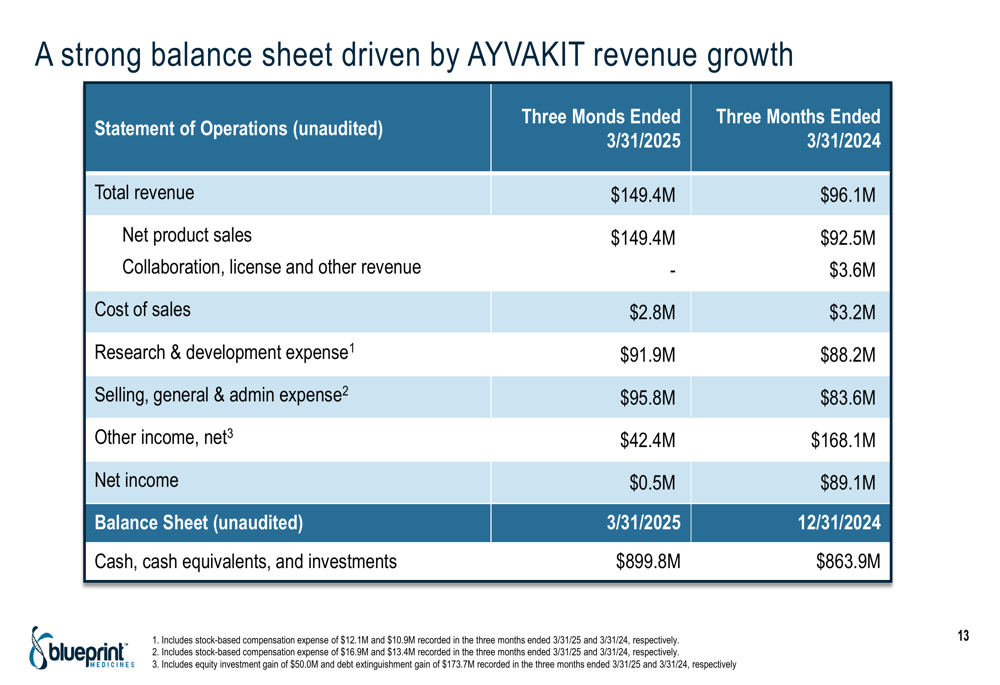Select the $42.4M other income value
Screen dimensions: 1000x685
[x=647, y=441]
